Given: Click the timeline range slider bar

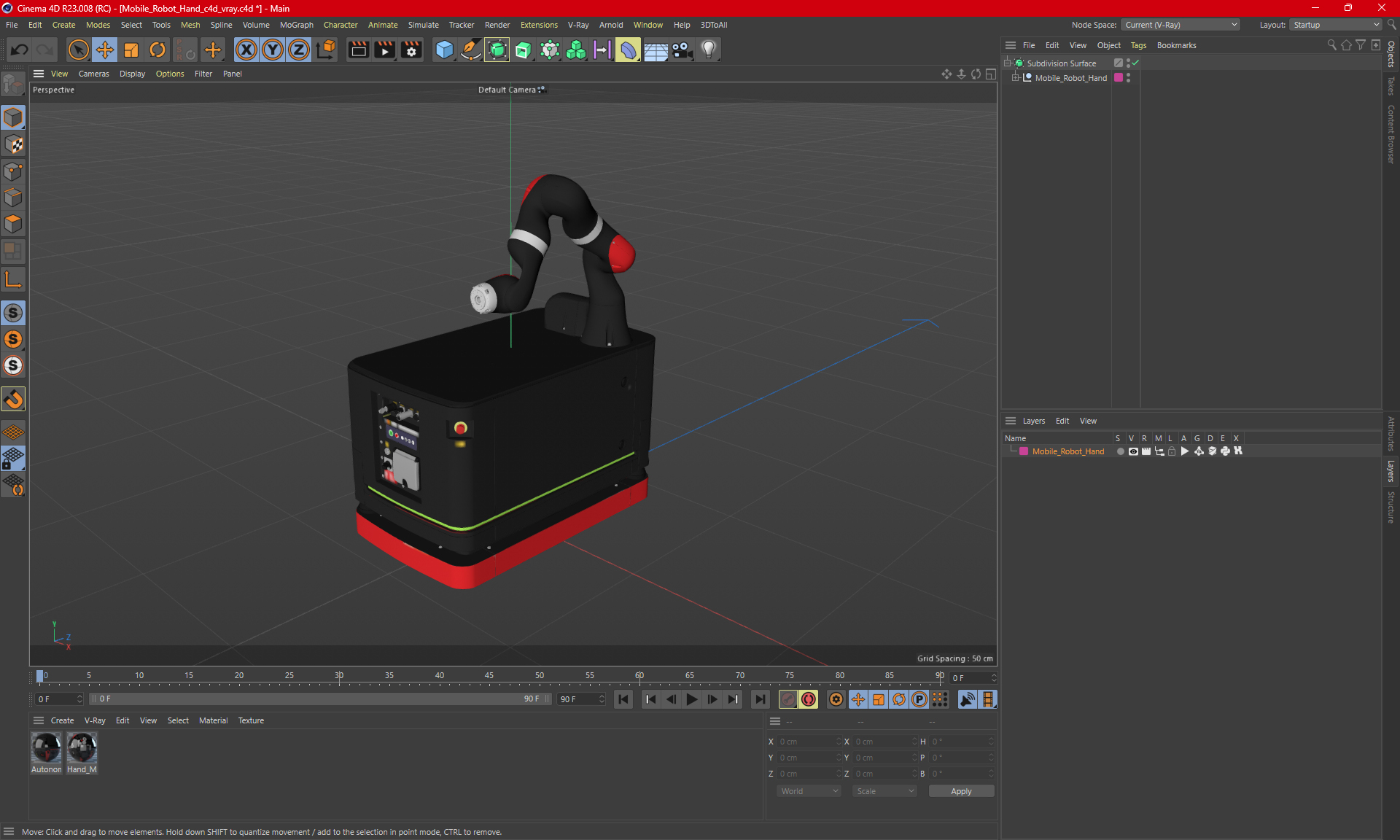Looking at the screenshot, I should 321,699.
